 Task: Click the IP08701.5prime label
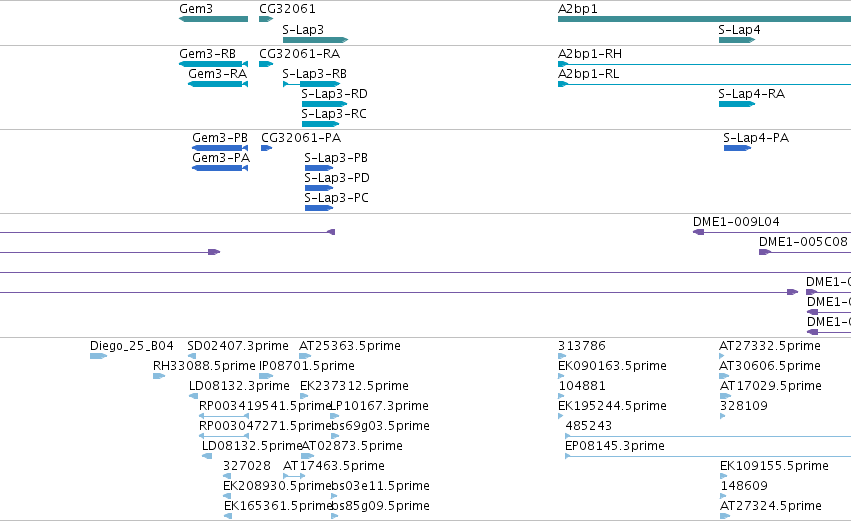pos(307,366)
